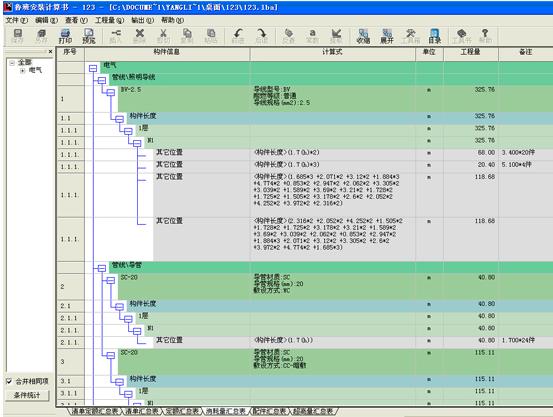Collapse the 电气 root node in table
Viewport: 553px width, 417px height.
(93, 68)
